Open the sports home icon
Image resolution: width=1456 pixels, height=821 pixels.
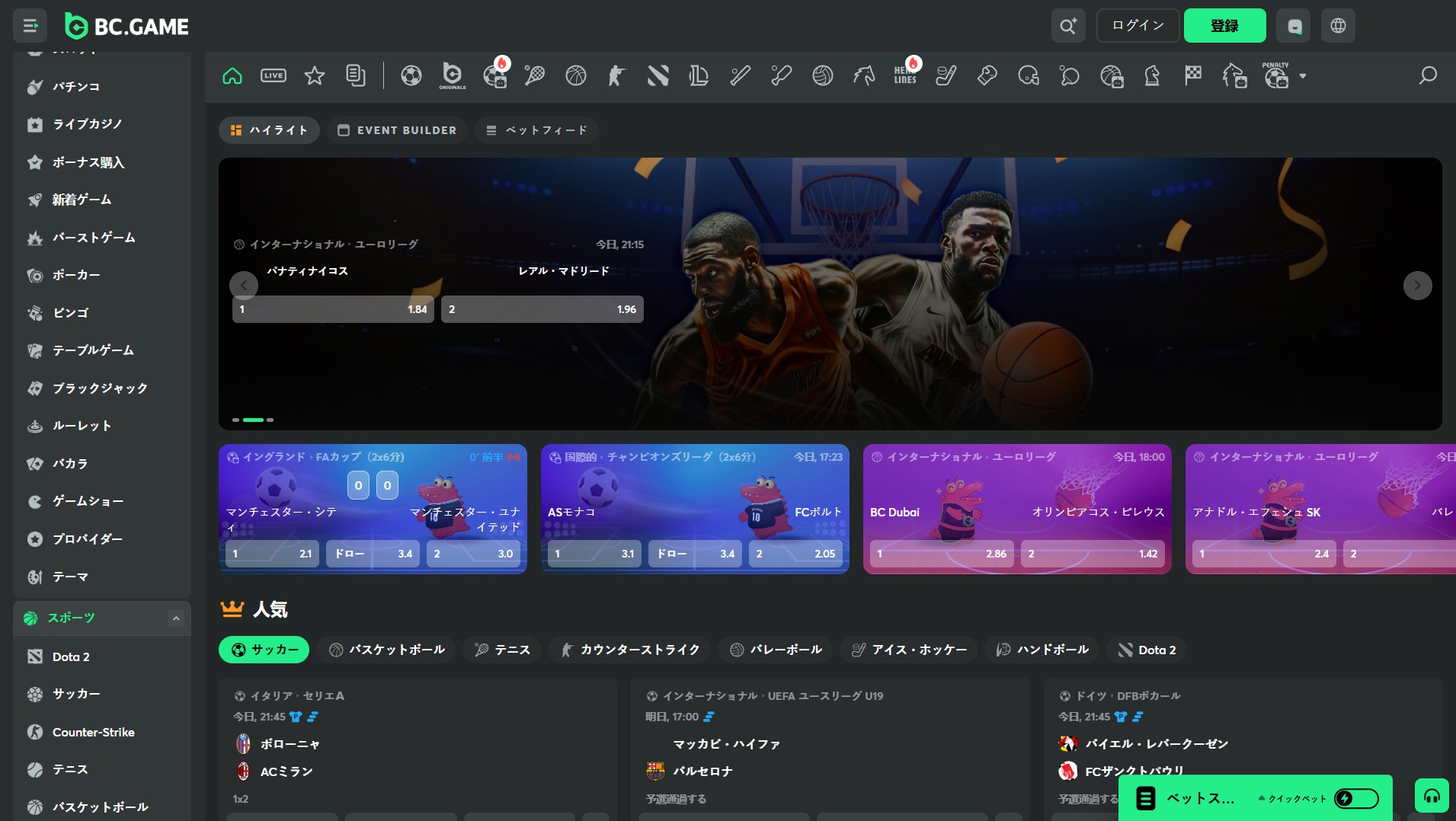pos(232,75)
